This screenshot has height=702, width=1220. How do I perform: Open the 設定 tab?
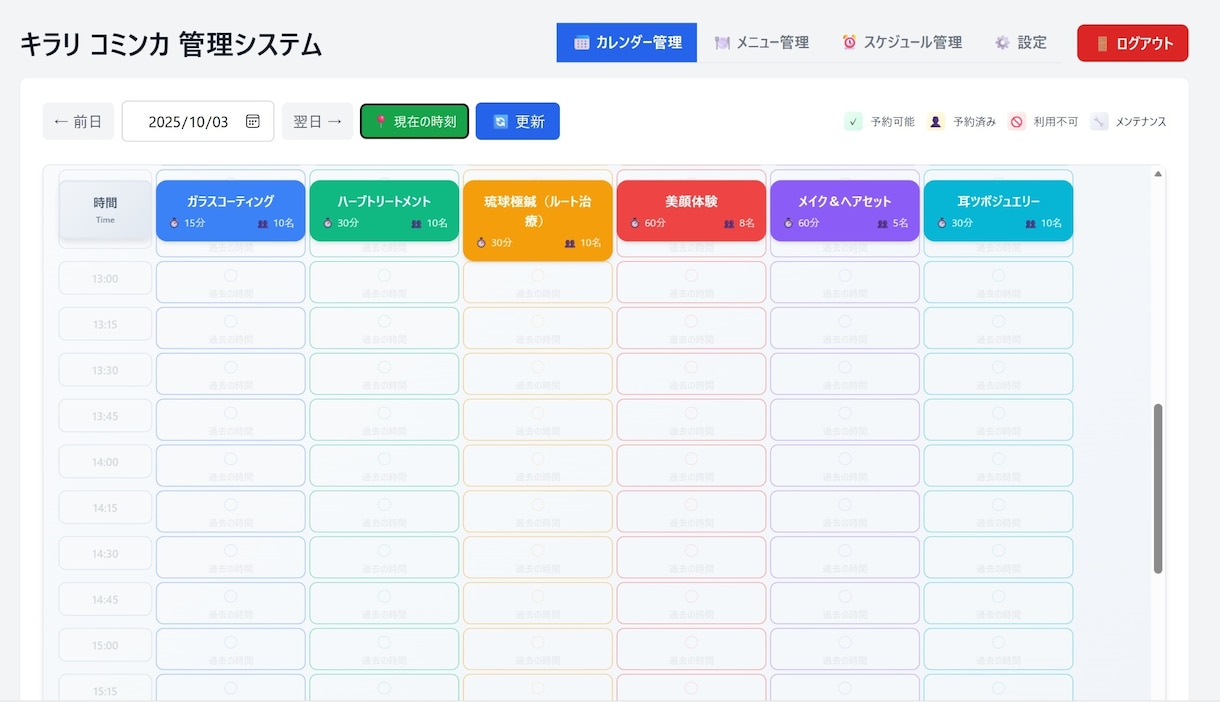(1021, 42)
